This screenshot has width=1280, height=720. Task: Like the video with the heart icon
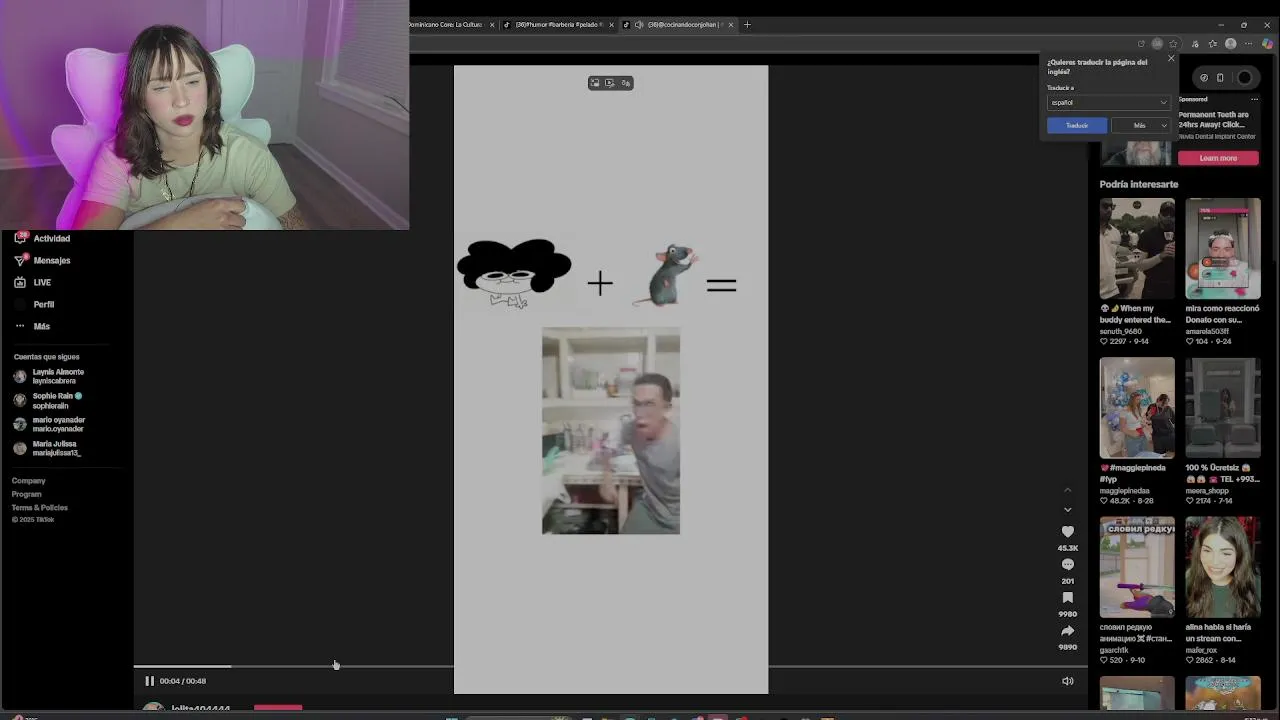click(1067, 532)
